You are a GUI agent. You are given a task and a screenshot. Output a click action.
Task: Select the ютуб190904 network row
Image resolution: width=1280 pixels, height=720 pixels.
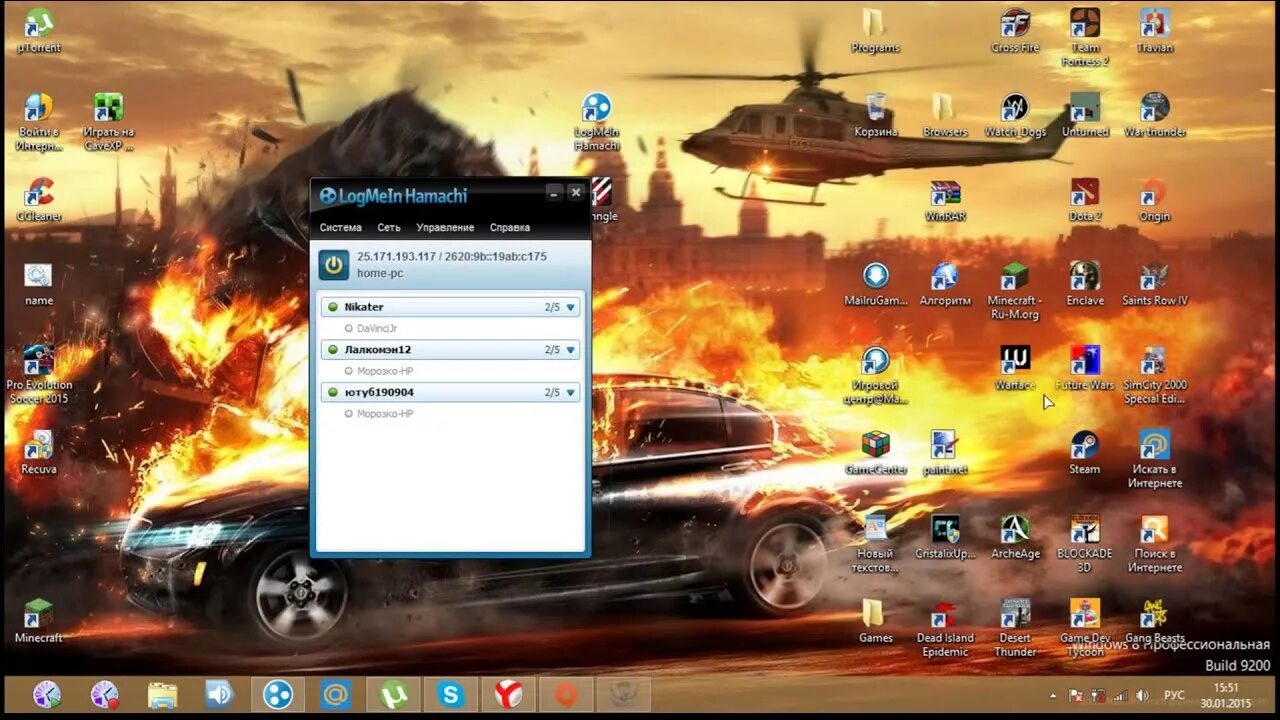450,393
